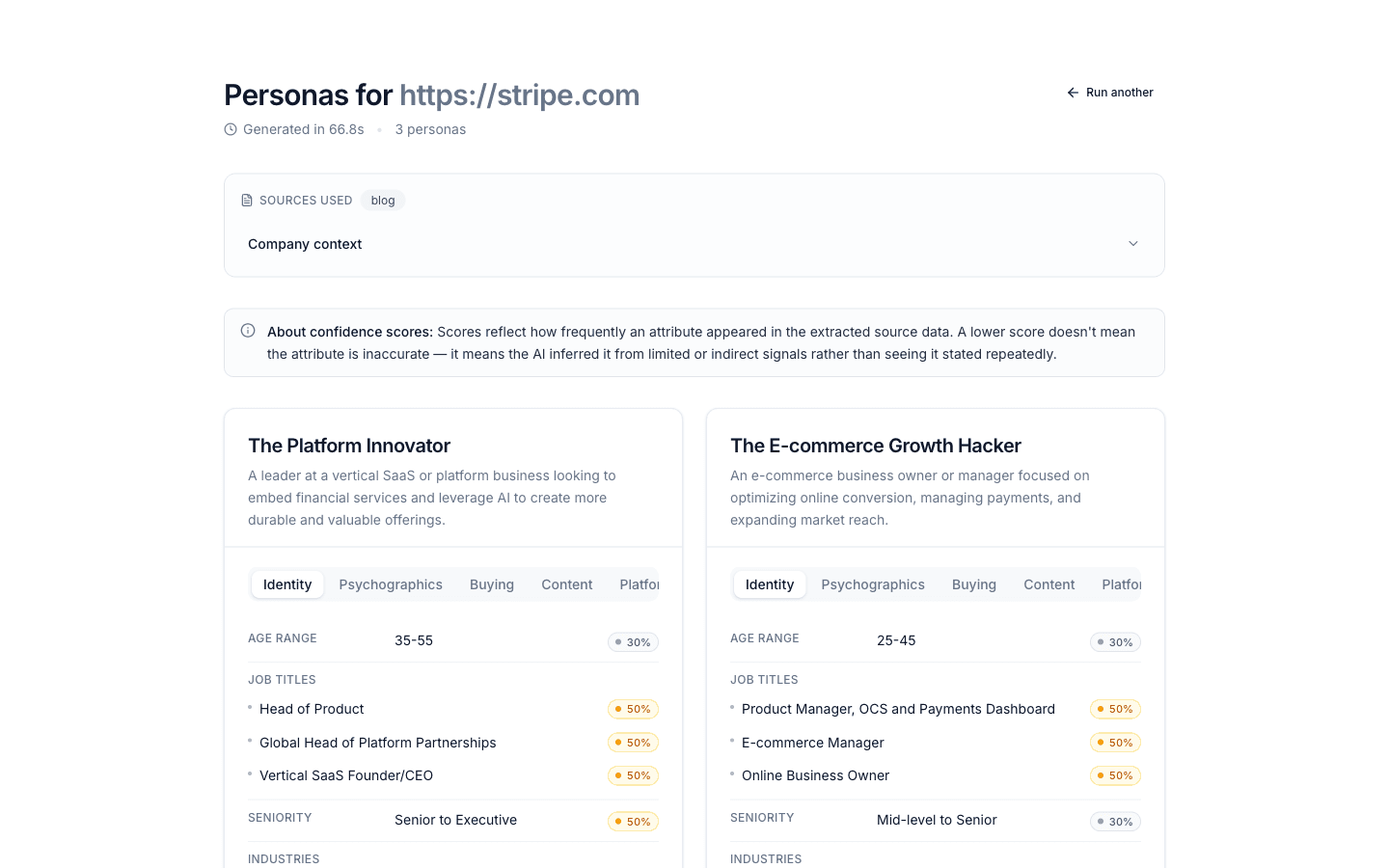Click the 30% badge beside age range 35-55
The width and height of the screenshot is (1389, 868).
pyautogui.click(x=633, y=642)
